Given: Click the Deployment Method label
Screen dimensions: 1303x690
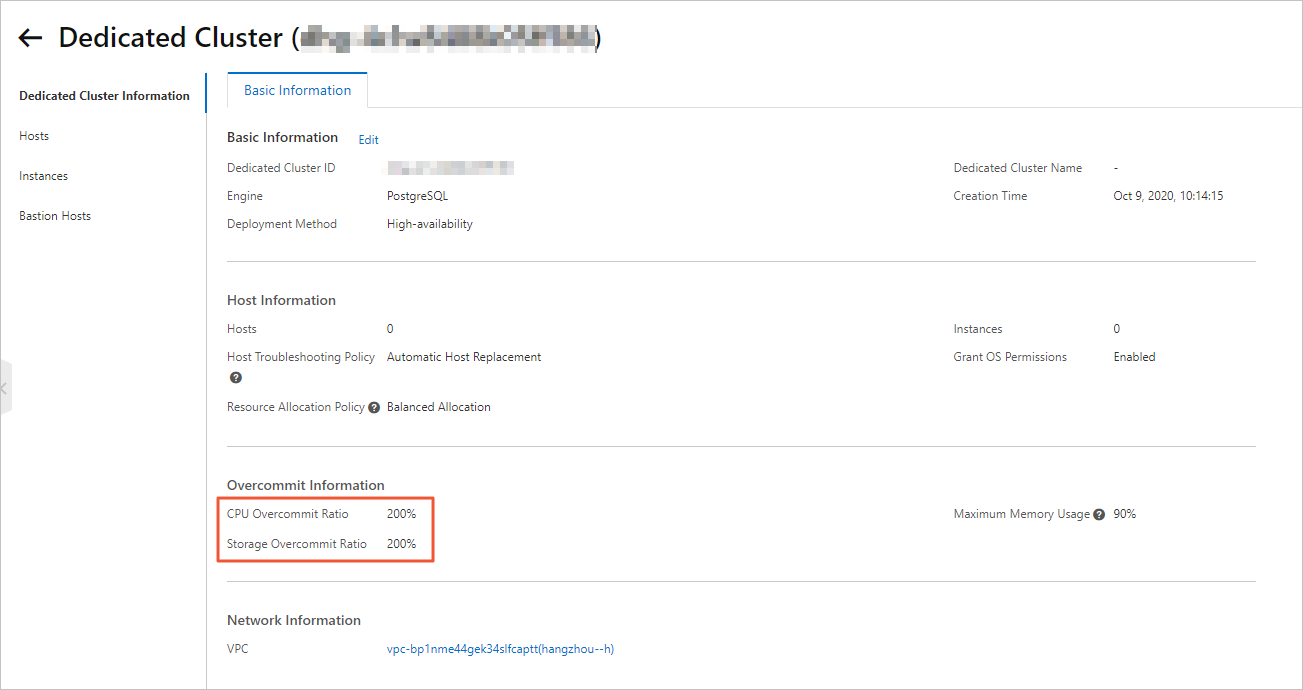Looking at the screenshot, I should (282, 224).
